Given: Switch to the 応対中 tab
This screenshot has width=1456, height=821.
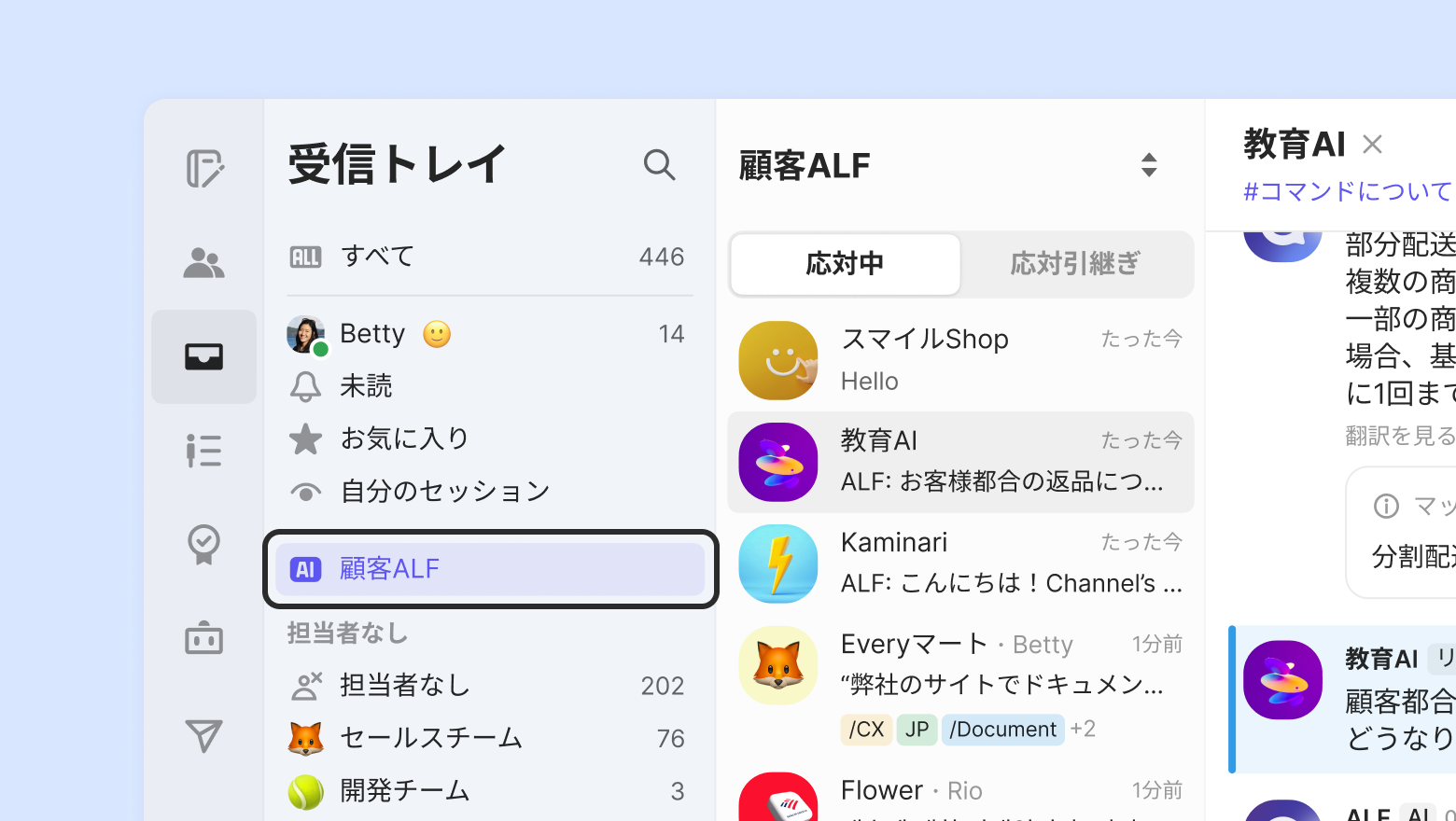Looking at the screenshot, I should tap(846, 264).
